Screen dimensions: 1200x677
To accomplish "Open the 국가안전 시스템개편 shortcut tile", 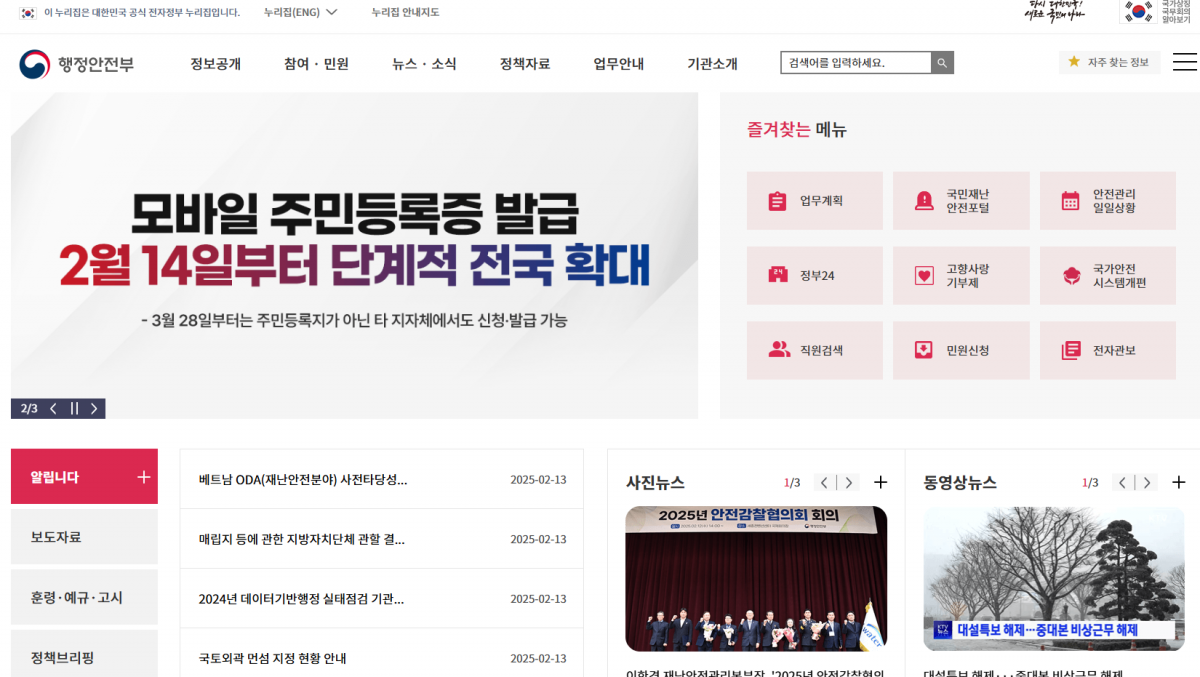I will pyautogui.click(x=1108, y=276).
